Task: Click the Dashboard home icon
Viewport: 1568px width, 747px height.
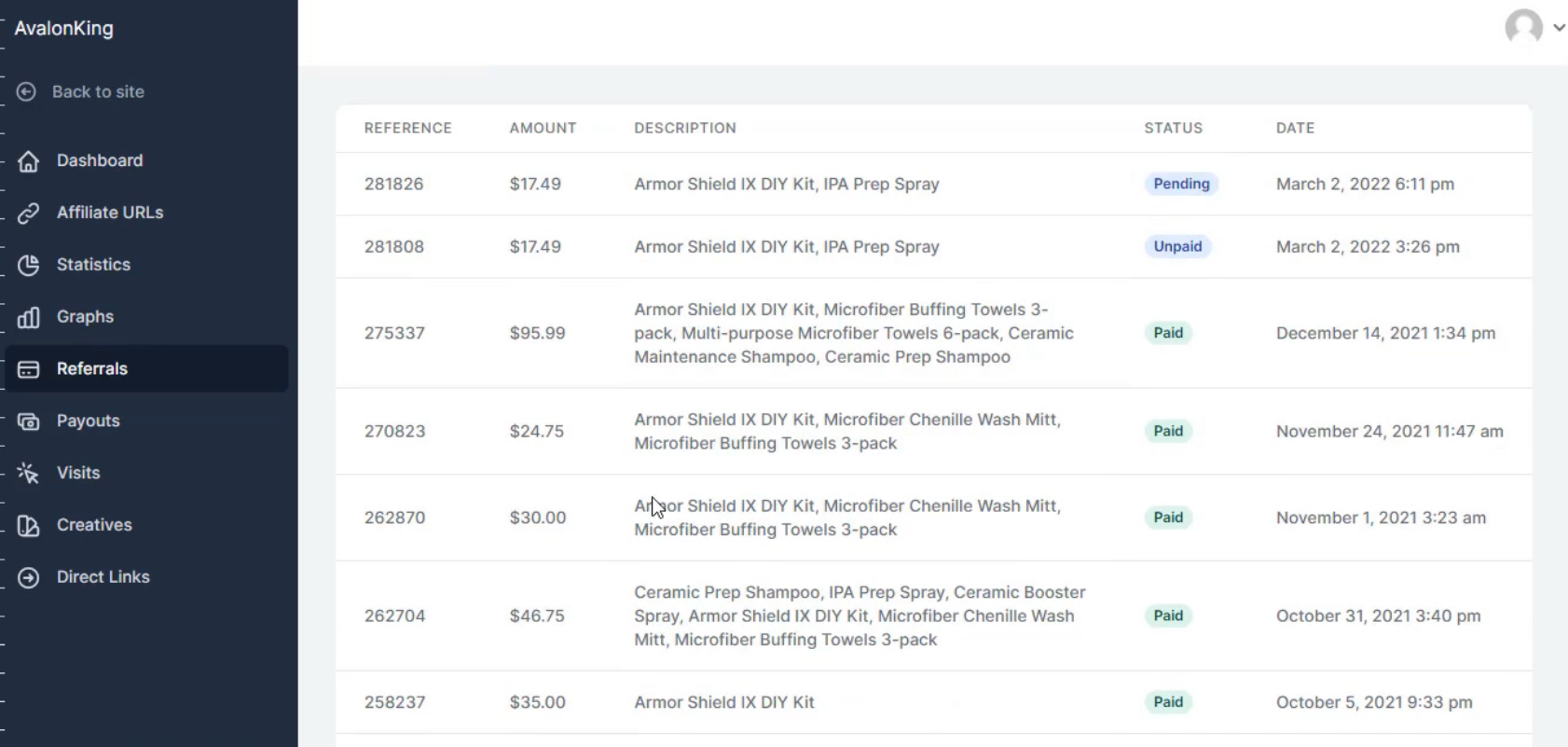Action: (x=29, y=160)
